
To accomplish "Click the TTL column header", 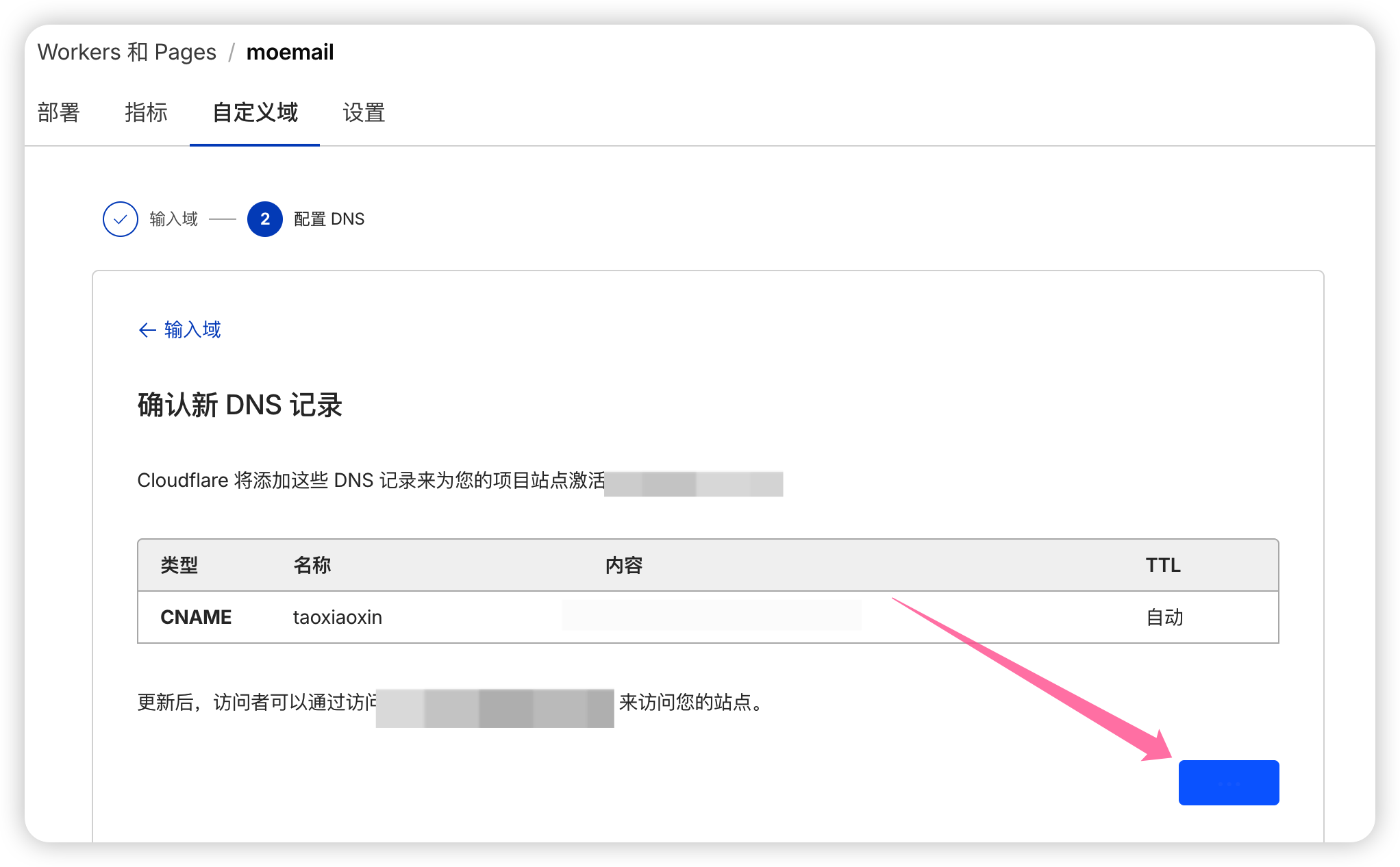I will click(x=1162, y=565).
